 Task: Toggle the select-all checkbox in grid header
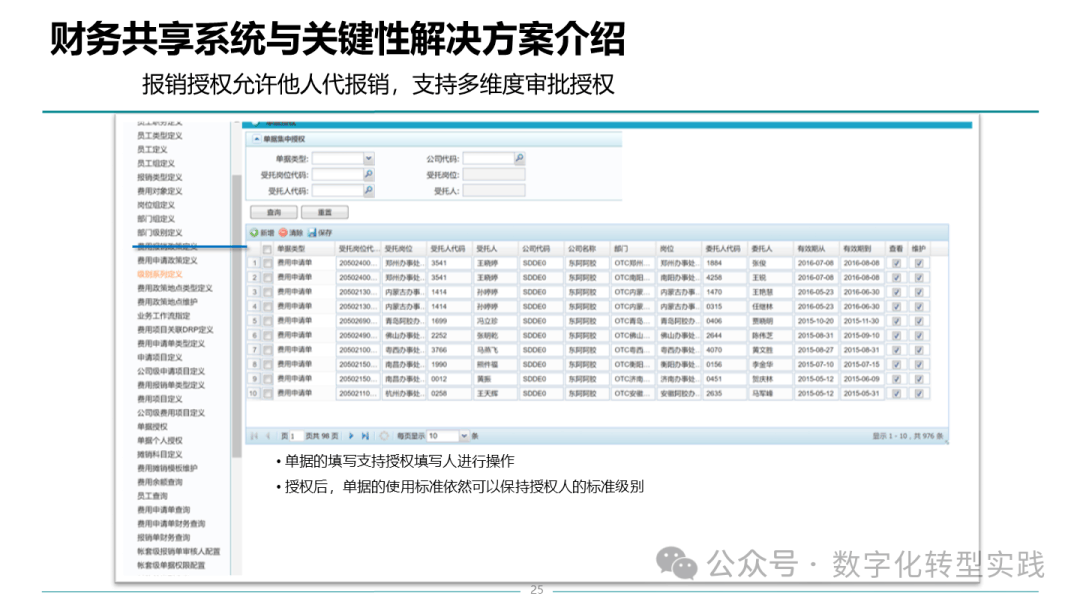[x=267, y=249]
